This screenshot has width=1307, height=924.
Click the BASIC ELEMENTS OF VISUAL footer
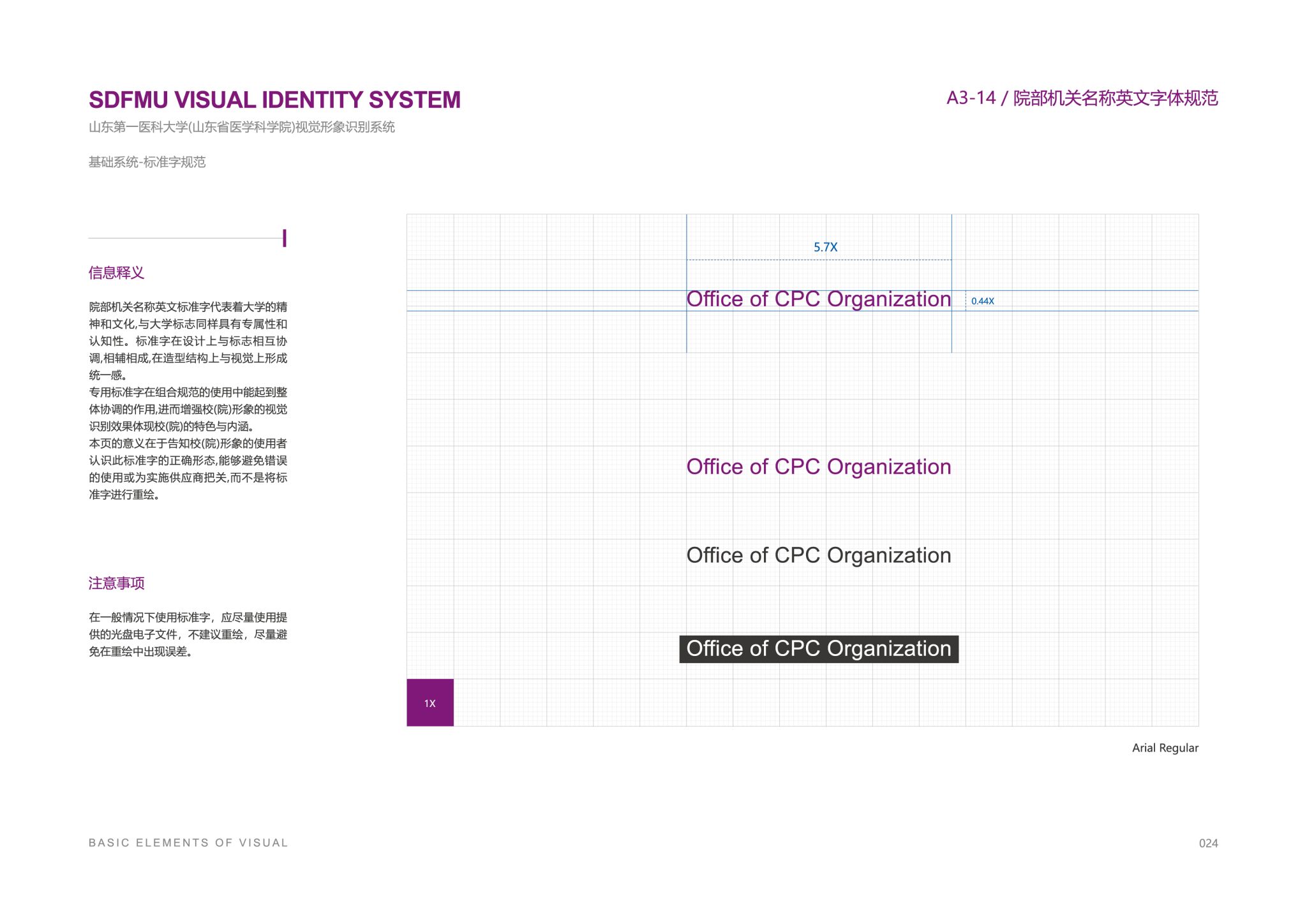[188, 843]
